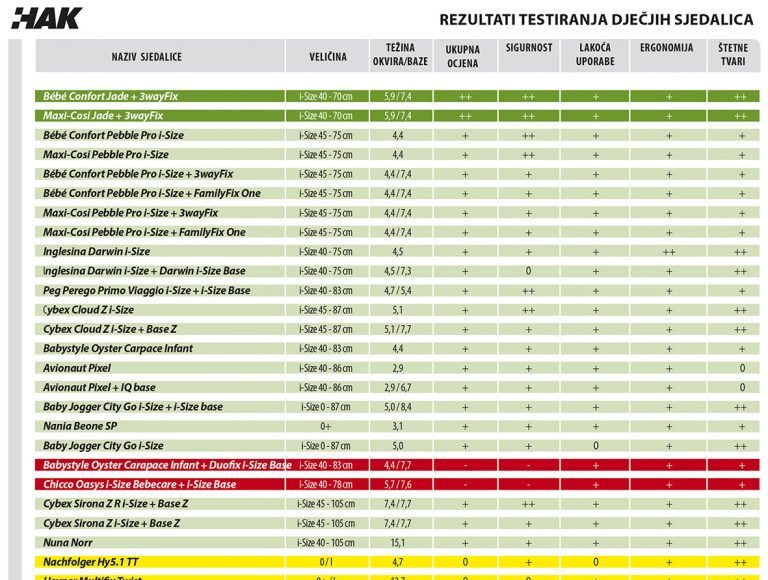
Task: Click size 'i-Size 40 - 70 cm' for Bébé Confort Jade
Action: point(326,97)
